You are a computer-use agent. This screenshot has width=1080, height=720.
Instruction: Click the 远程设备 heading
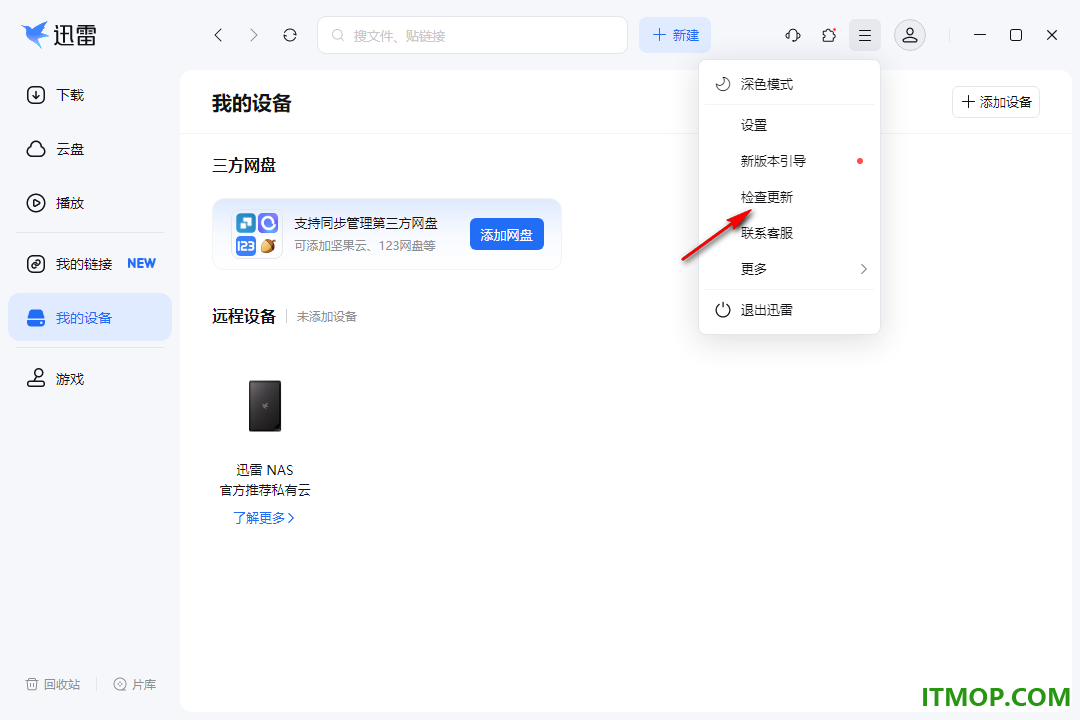[x=244, y=316]
